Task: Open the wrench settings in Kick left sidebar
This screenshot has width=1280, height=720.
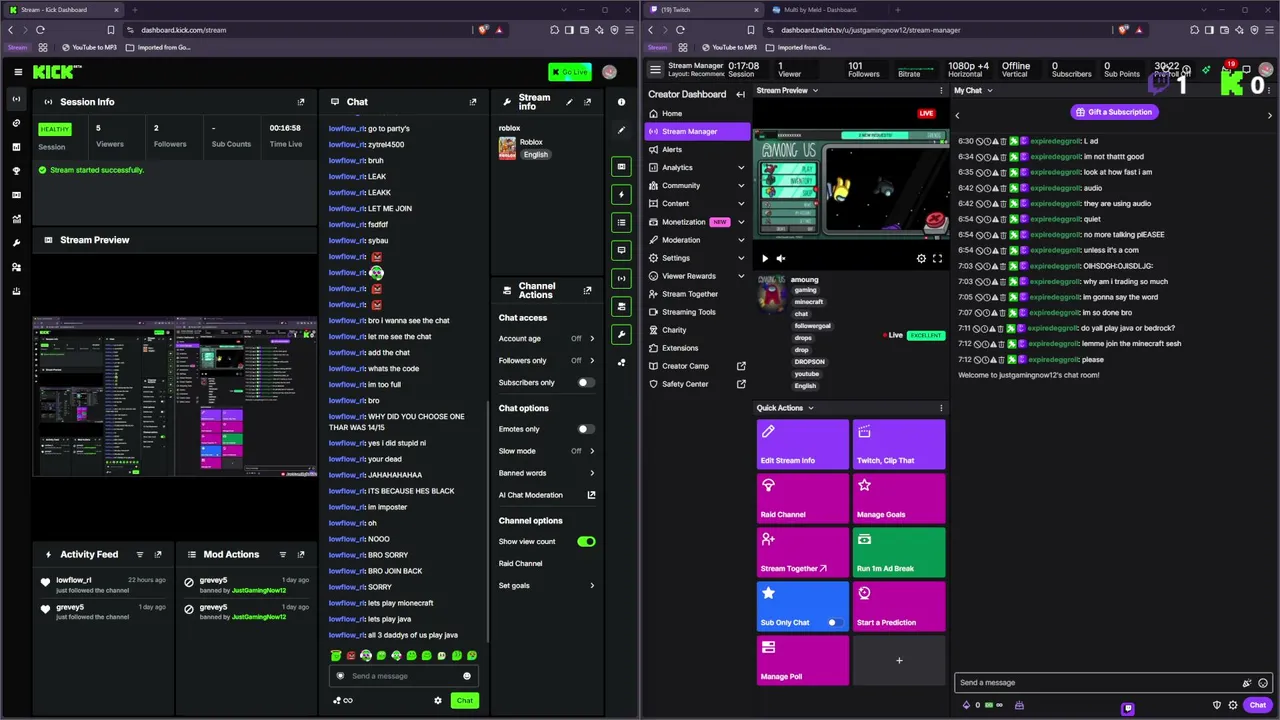Action: [16, 243]
